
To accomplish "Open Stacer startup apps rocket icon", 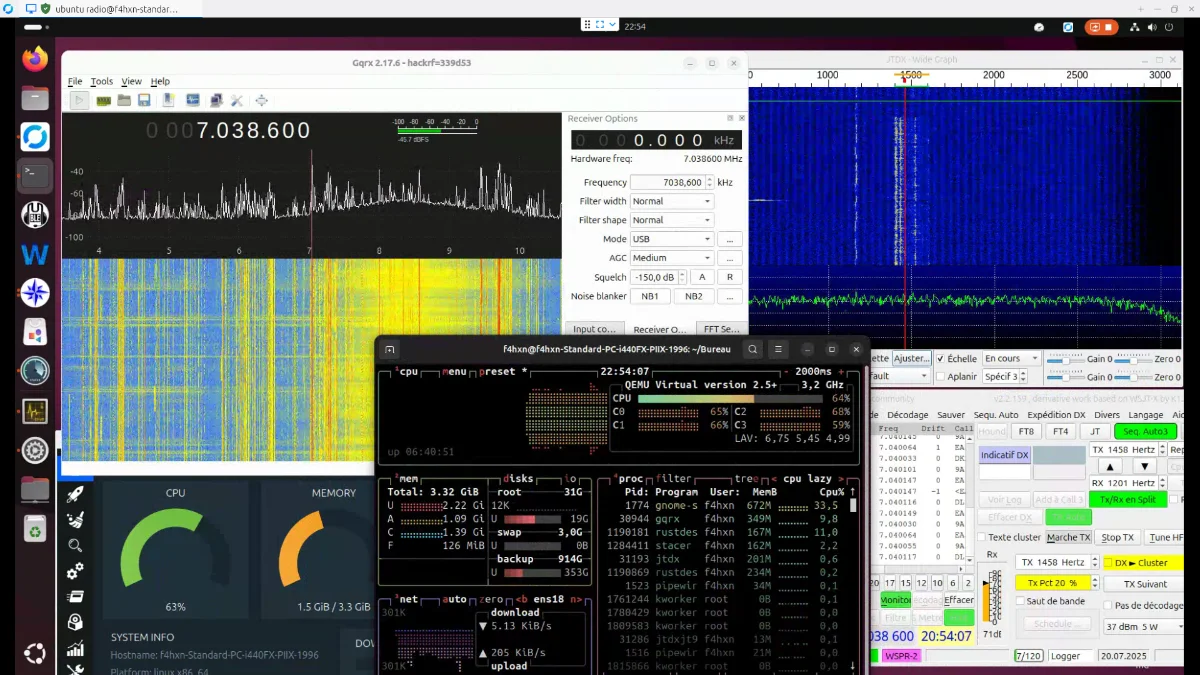I will tap(75, 494).
